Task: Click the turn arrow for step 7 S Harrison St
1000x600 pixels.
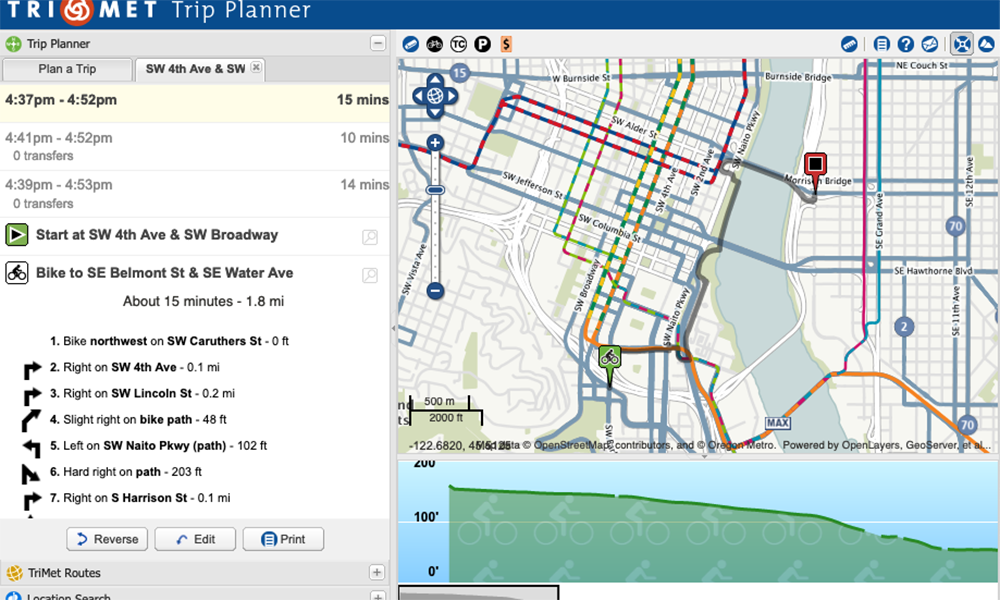Action: click(x=32, y=501)
